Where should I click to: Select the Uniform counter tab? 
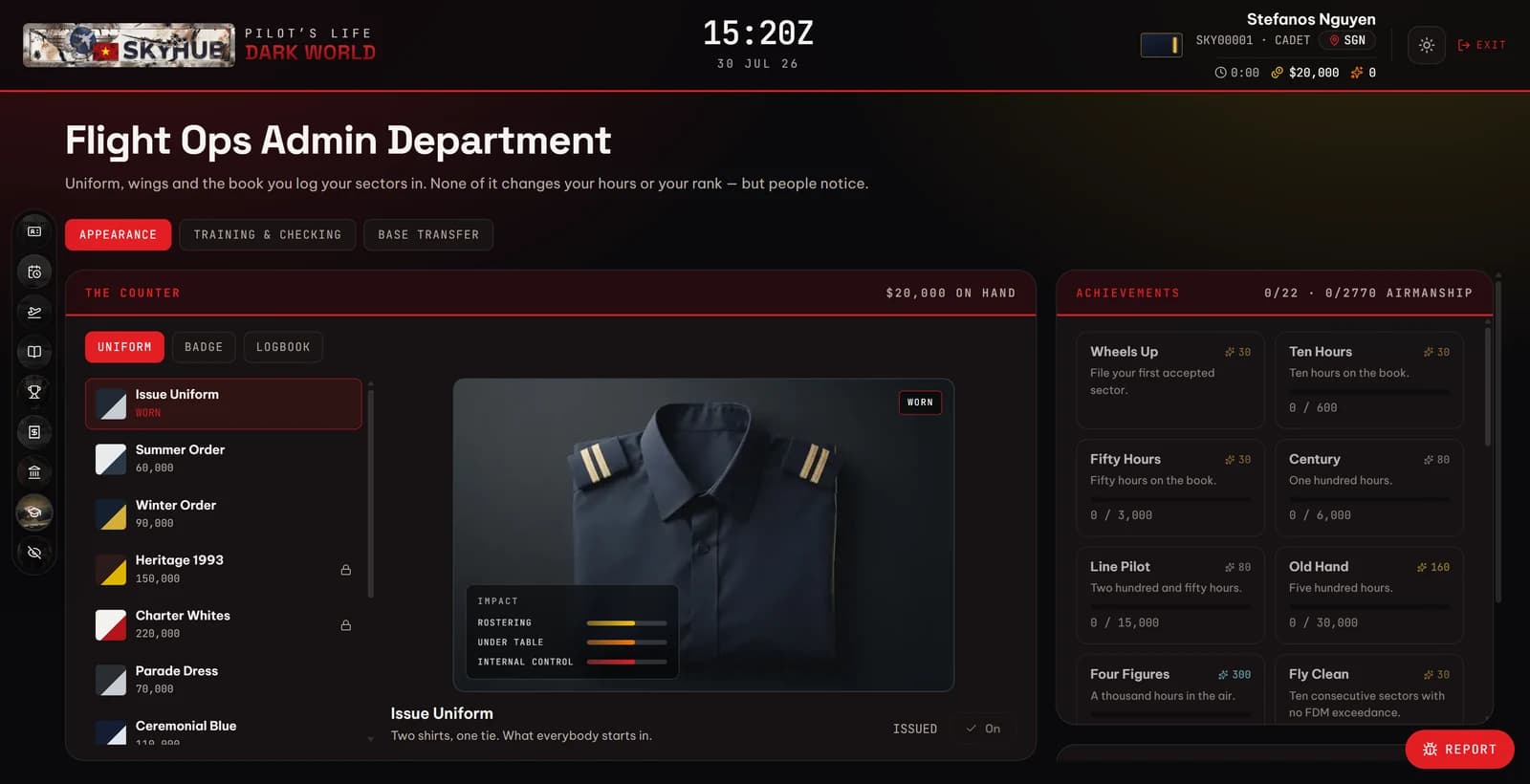[124, 347]
